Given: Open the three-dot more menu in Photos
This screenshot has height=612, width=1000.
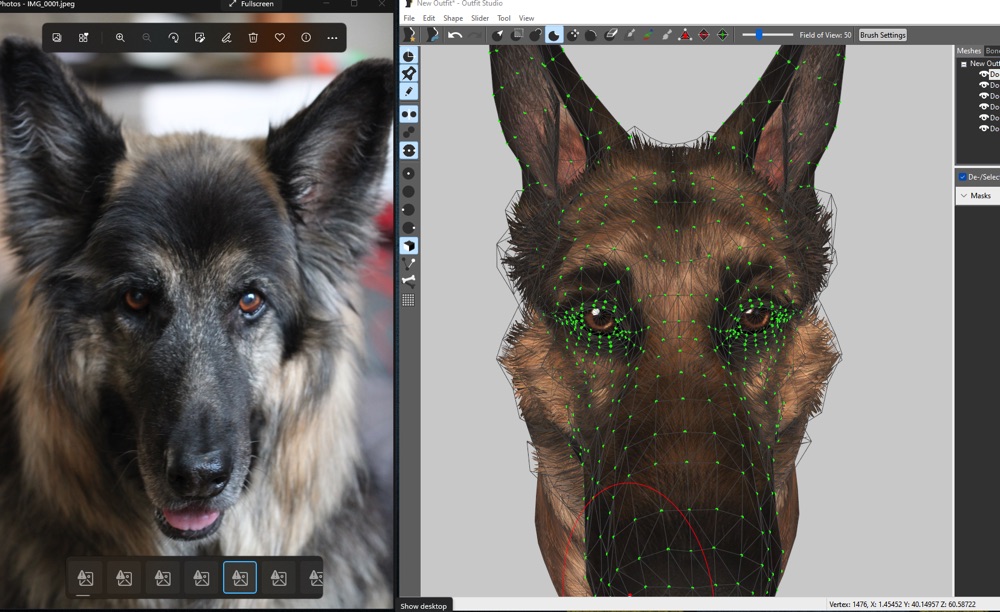Looking at the screenshot, I should (332, 38).
